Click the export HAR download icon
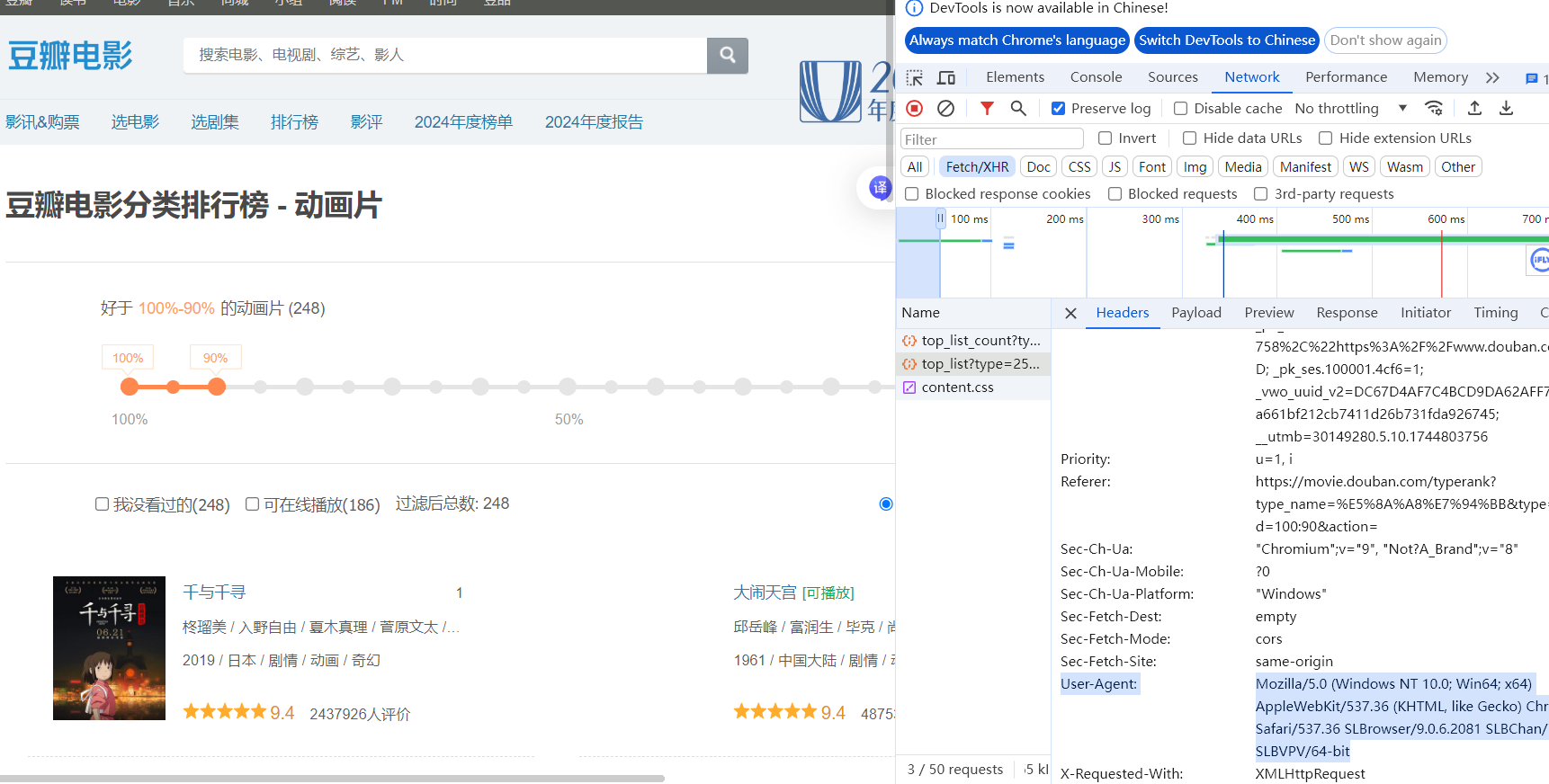The width and height of the screenshot is (1549, 784). click(x=1506, y=109)
